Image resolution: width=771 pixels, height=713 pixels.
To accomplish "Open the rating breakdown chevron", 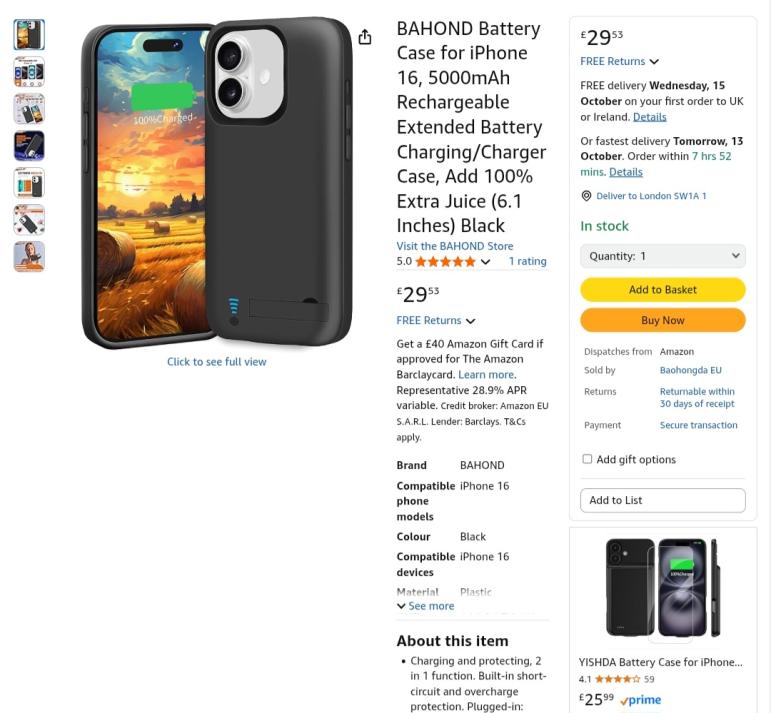I will coord(486,262).
